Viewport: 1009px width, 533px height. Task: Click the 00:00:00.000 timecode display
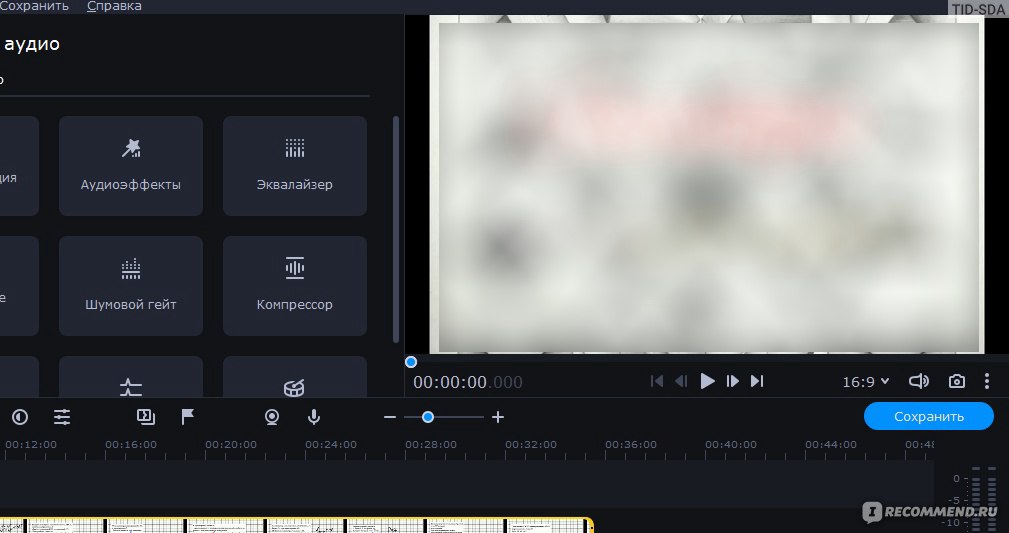[467, 382]
